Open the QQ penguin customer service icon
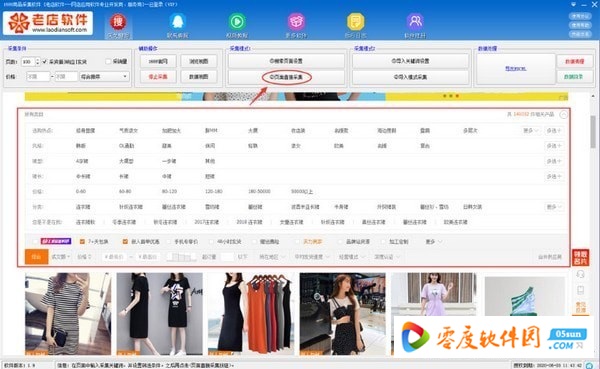 pyautogui.click(x=178, y=22)
